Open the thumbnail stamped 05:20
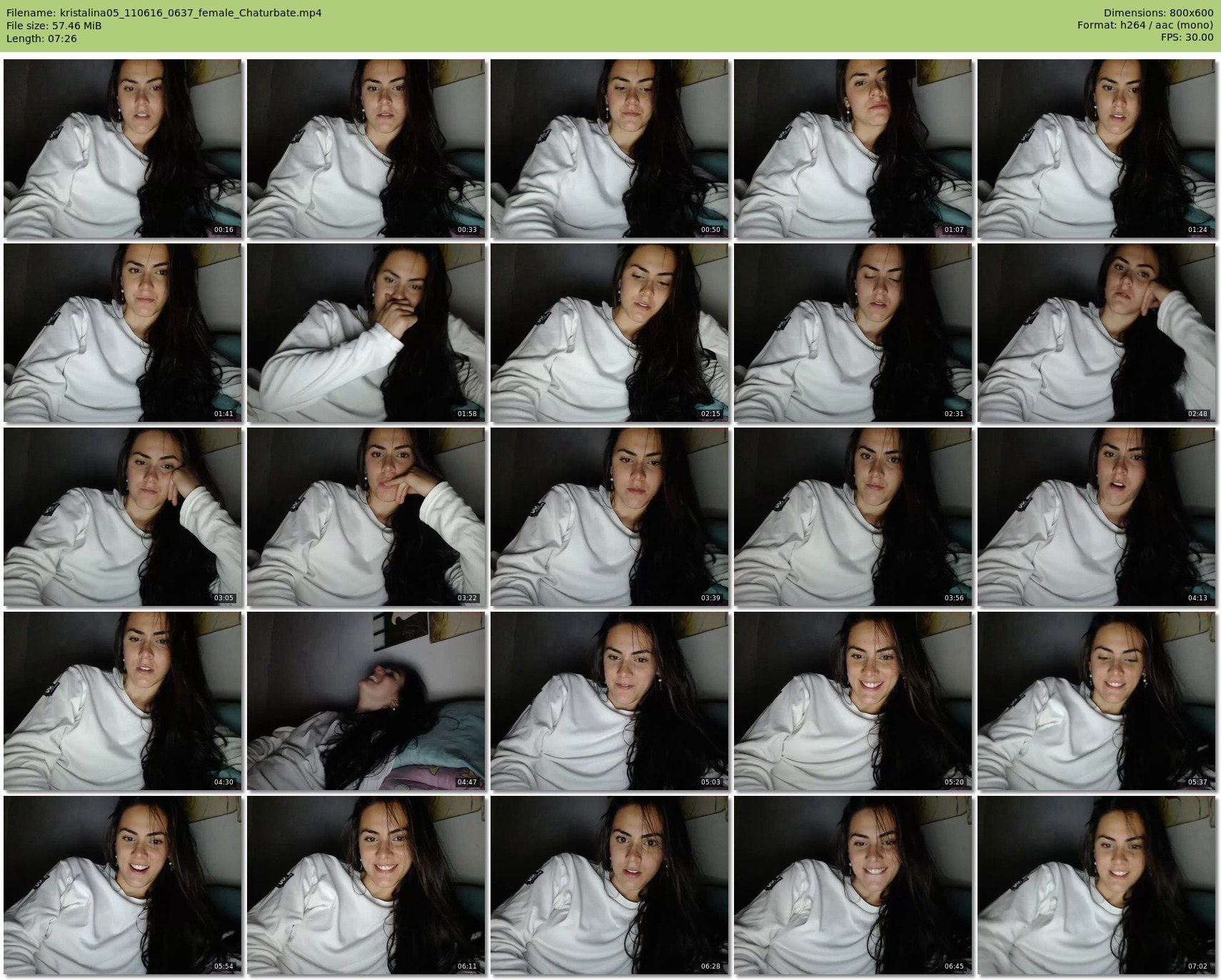Screen dimensions: 1221x980 tap(853, 700)
